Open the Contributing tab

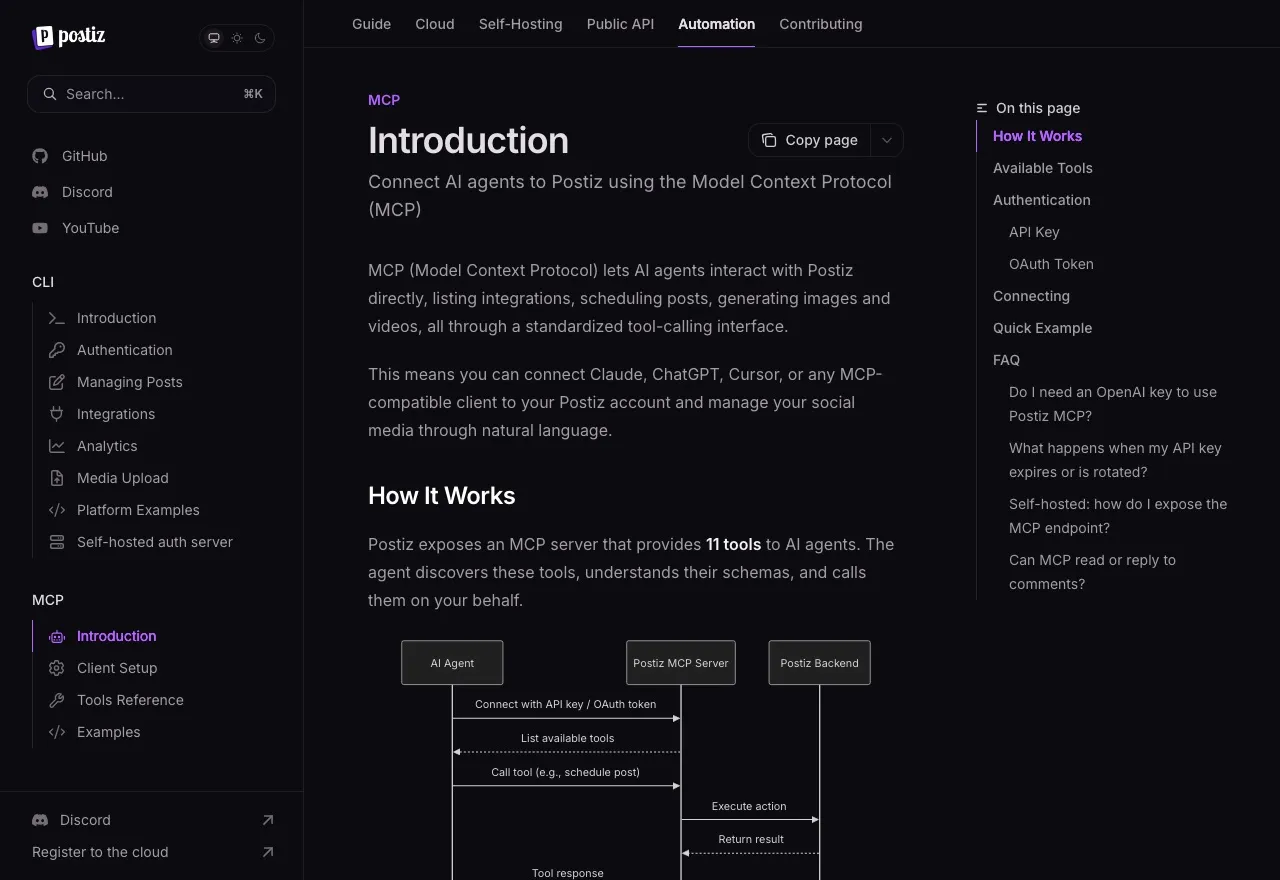(821, 24)
